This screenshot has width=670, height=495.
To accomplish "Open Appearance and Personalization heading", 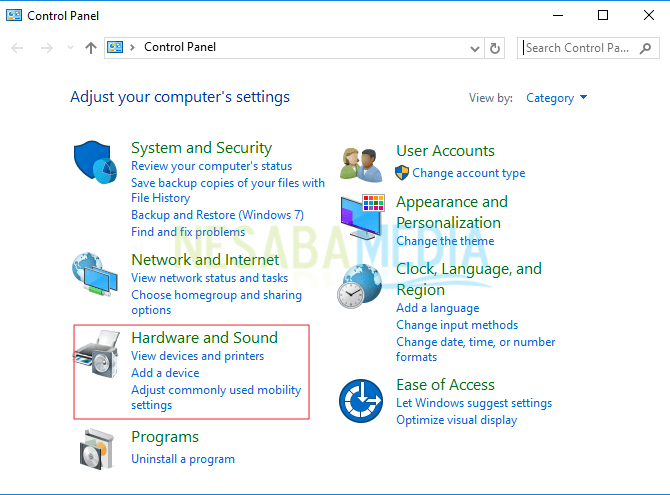I will pos(452,212).
